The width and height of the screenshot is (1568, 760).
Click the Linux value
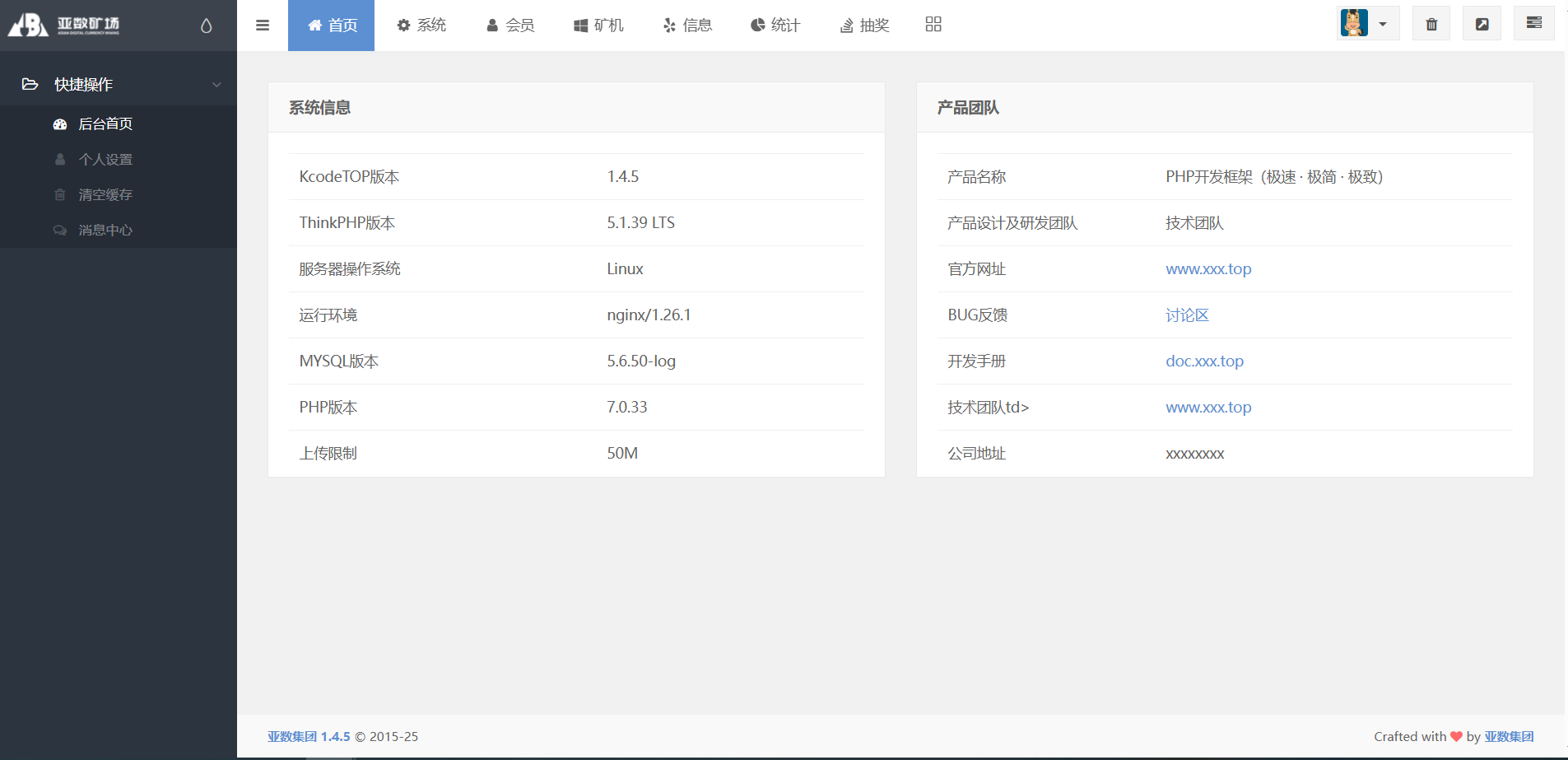click(x=625, y=269)
